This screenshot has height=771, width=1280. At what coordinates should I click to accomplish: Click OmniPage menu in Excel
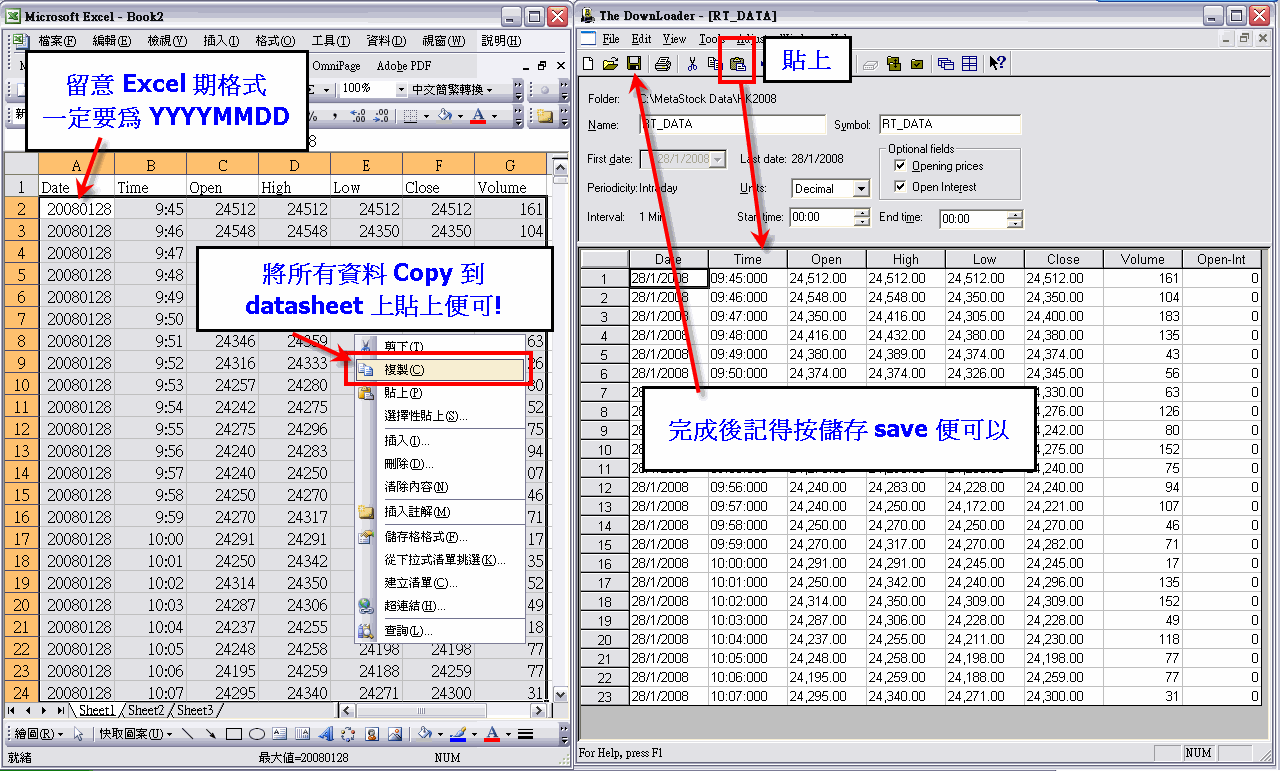pos(336,66)
